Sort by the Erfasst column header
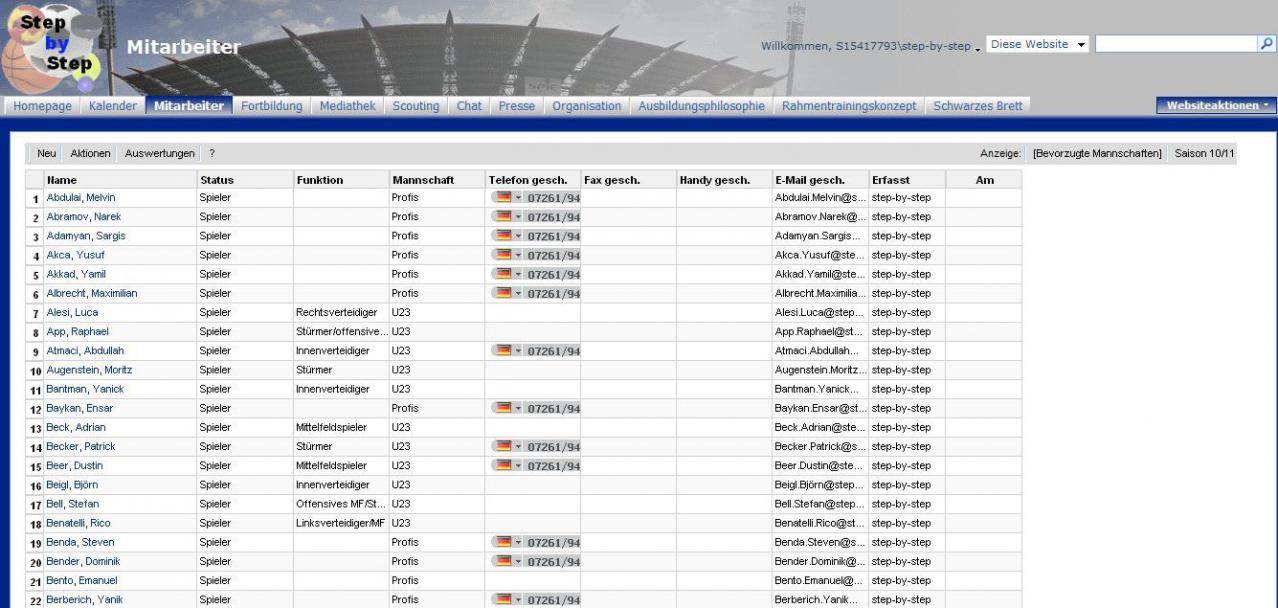Image resolution: width=1278 pixels, height=608 pixels. tap(891, 180)
